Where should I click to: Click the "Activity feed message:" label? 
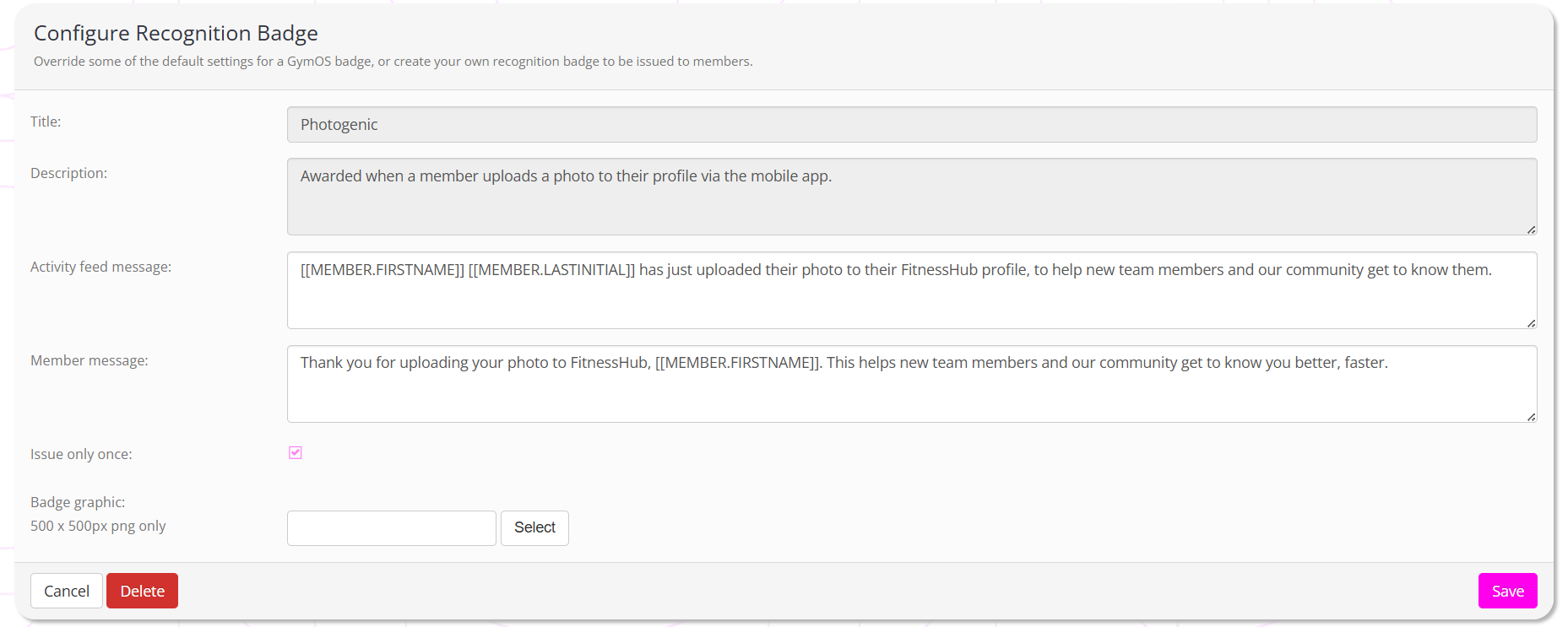point(100,267)
